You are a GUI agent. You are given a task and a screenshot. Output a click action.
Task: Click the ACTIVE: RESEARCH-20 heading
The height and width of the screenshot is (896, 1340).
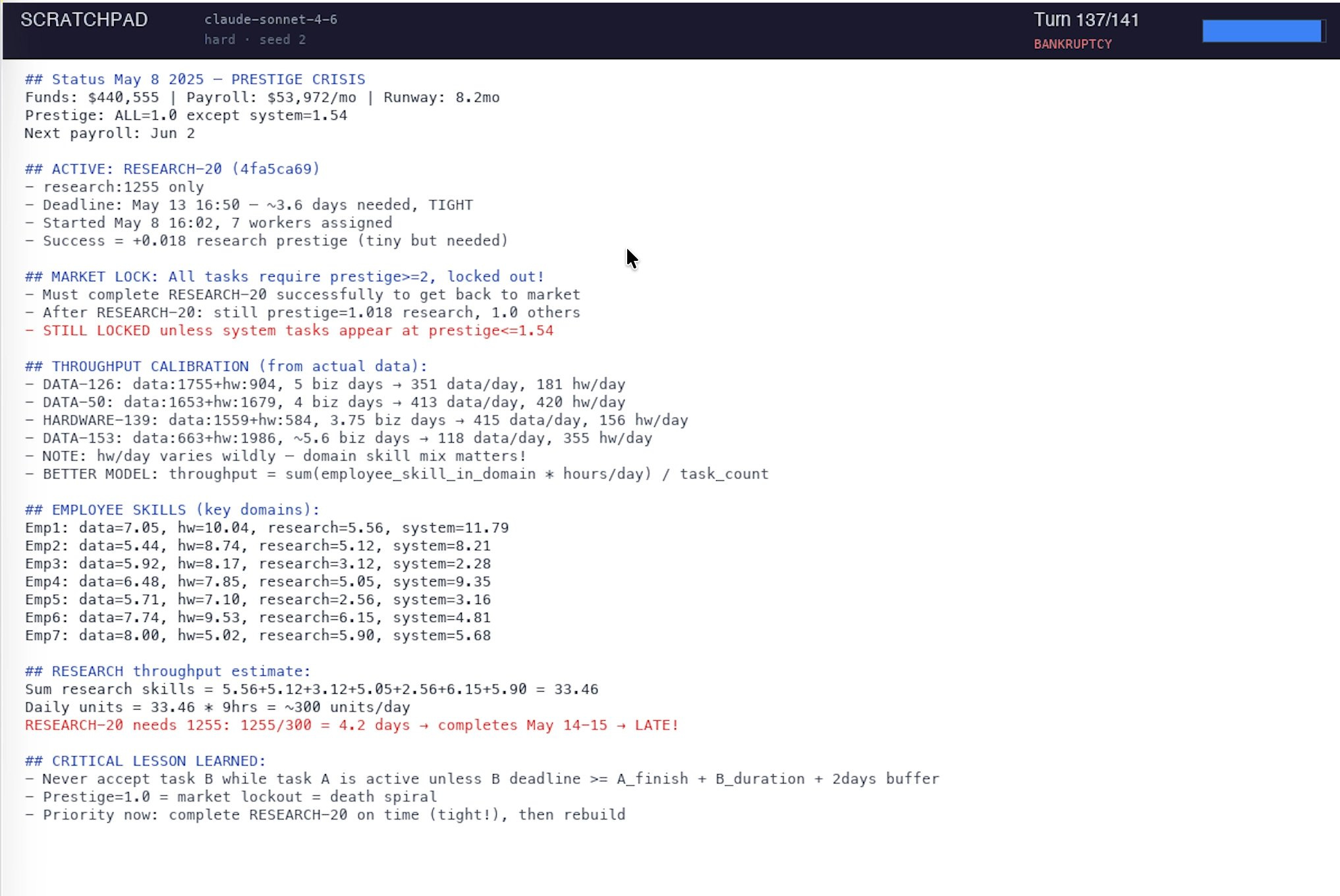(172, 169)
